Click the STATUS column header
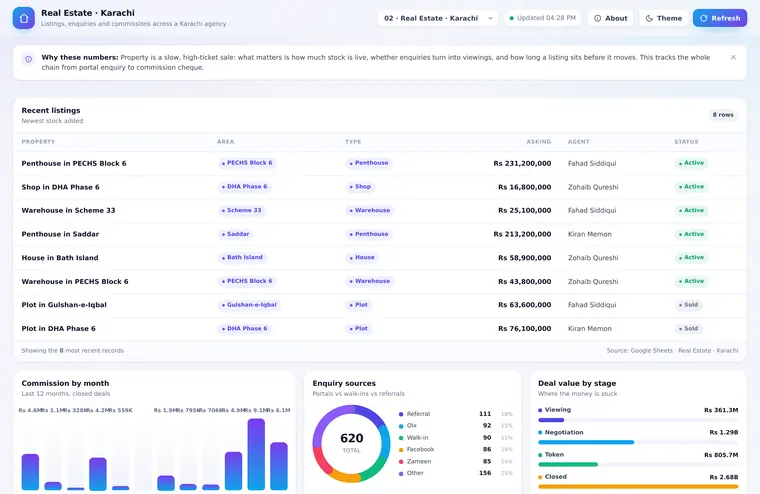Image resolution: width=760 pixels, height=494 pixels. (686, 142)
